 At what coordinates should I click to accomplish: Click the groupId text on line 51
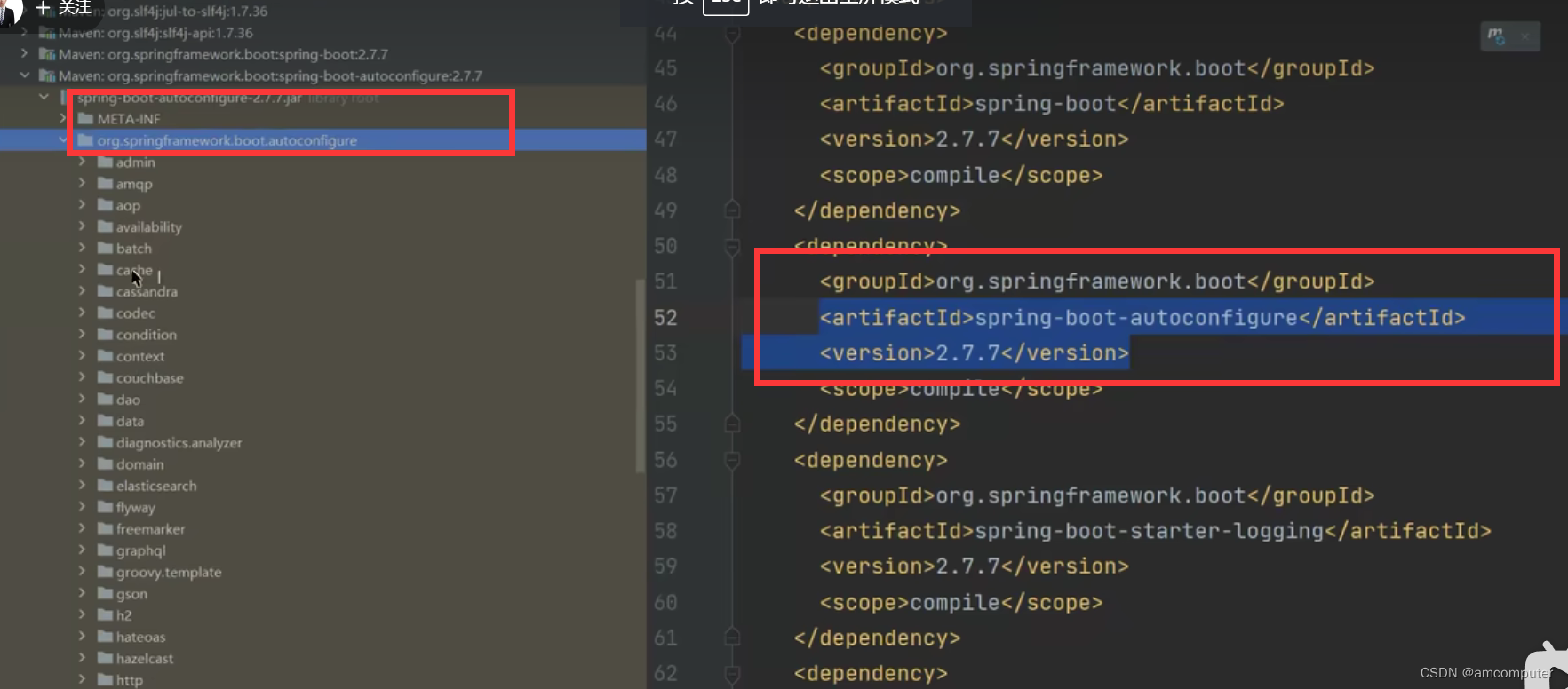click(1091, 281)
